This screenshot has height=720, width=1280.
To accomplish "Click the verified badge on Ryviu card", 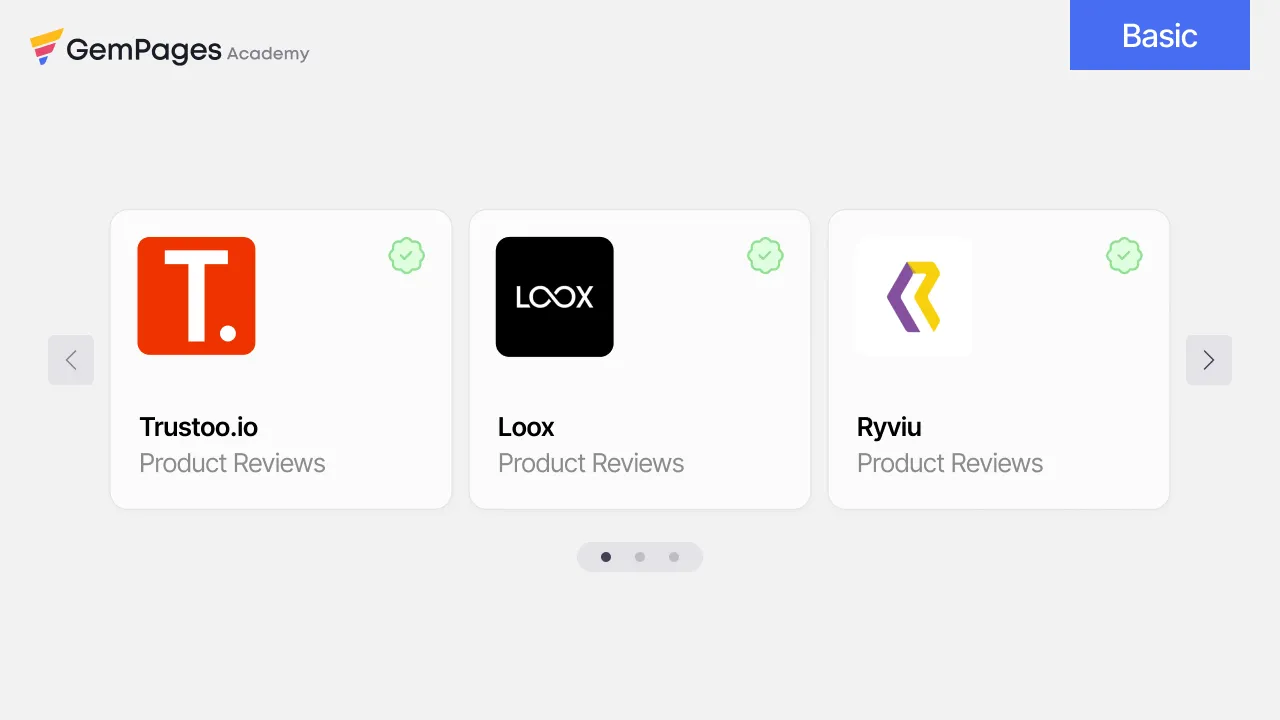I will pos(1123,255).
